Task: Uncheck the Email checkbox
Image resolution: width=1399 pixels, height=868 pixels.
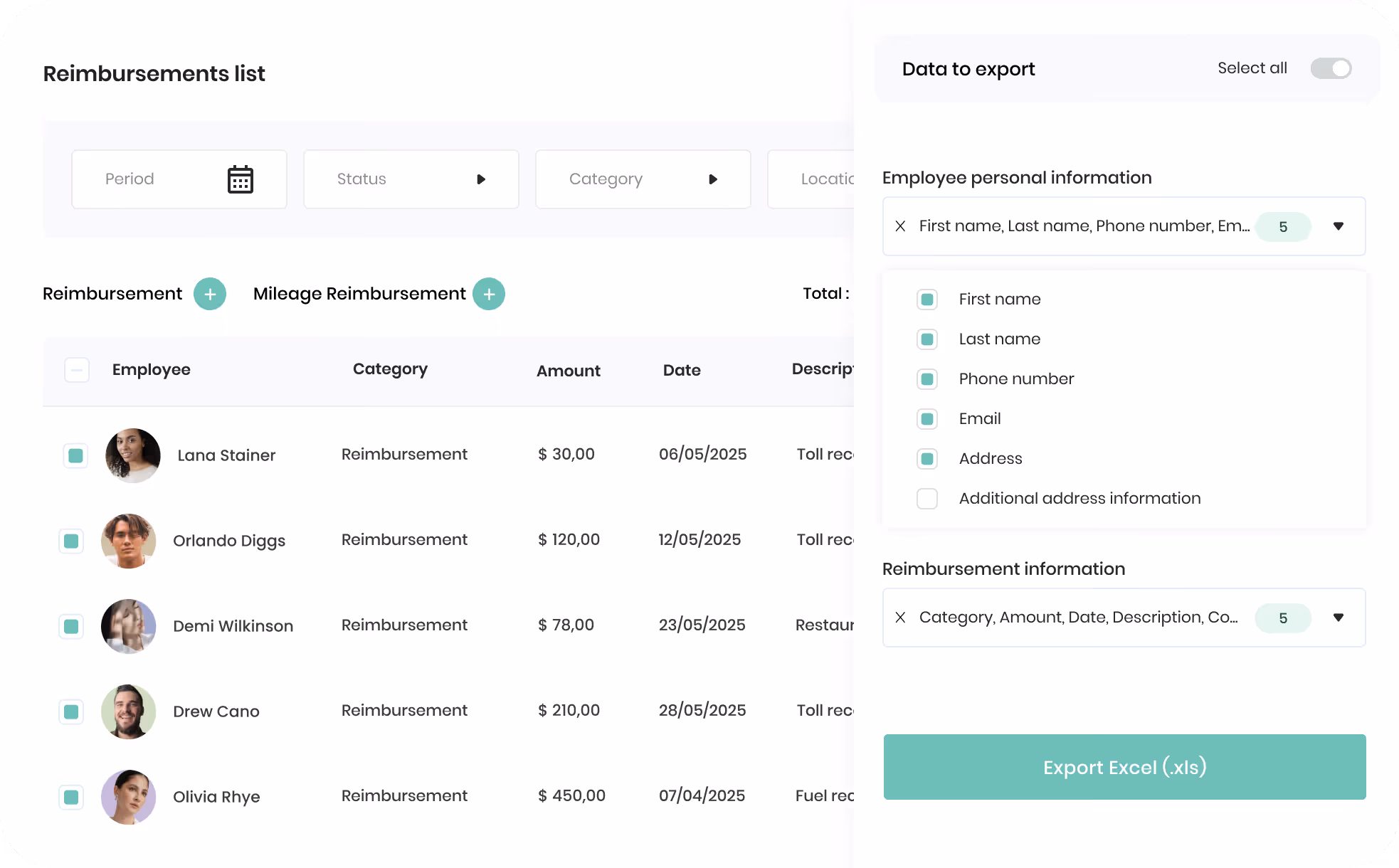Action: tap(927, 419)
